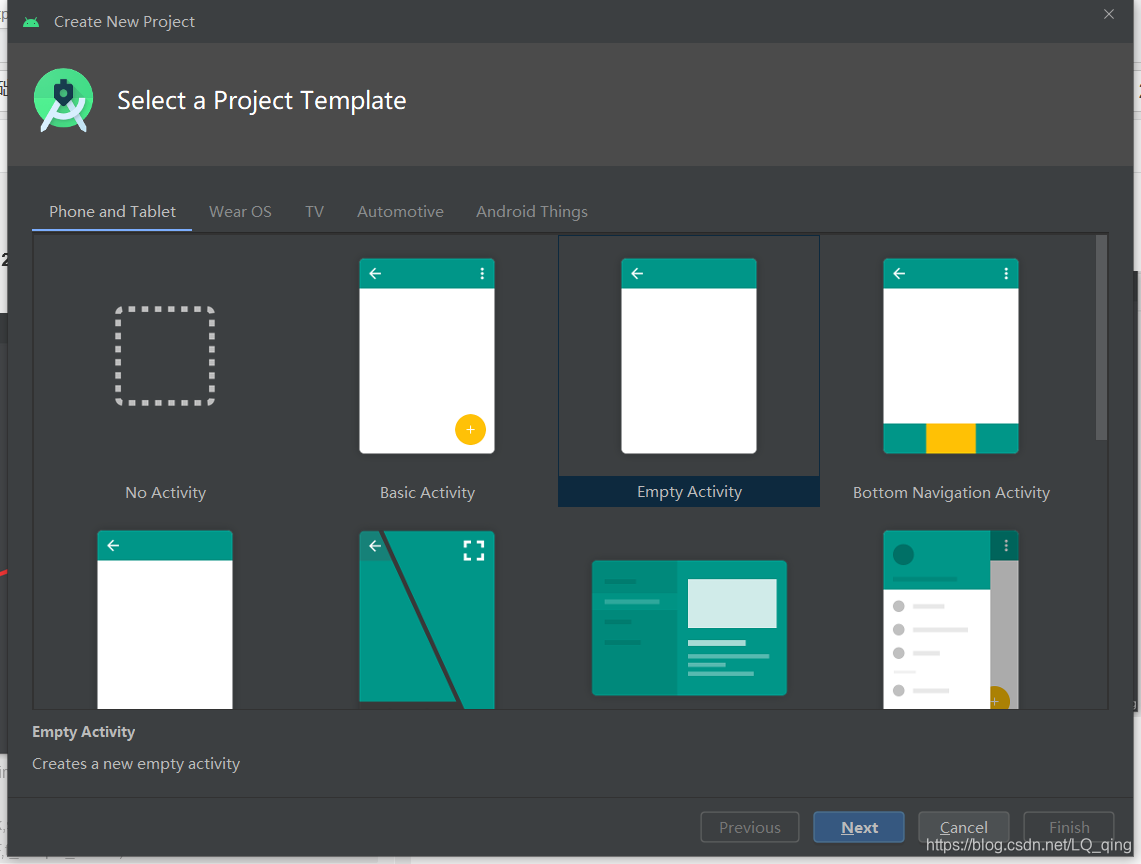The width and height of the screenshot is (1141, 864).
Task: Select the Bottom Navigation Activity thumbnail
Action: click(951, 356)
